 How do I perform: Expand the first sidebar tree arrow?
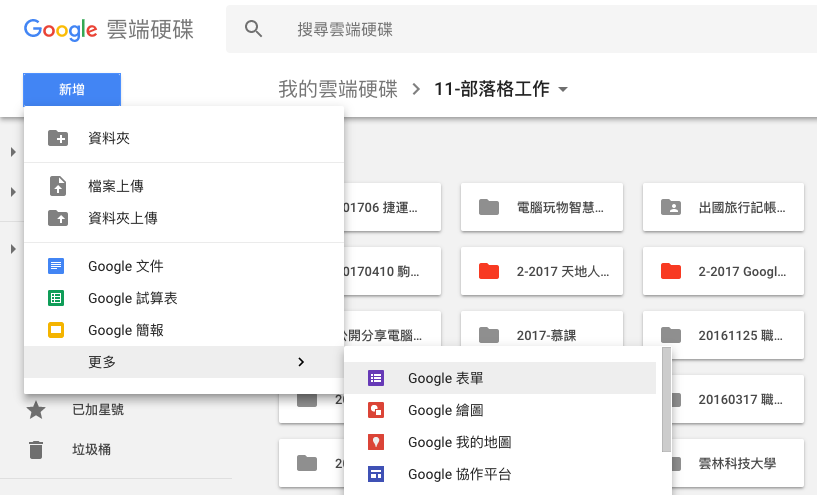(x=13, y=152)
